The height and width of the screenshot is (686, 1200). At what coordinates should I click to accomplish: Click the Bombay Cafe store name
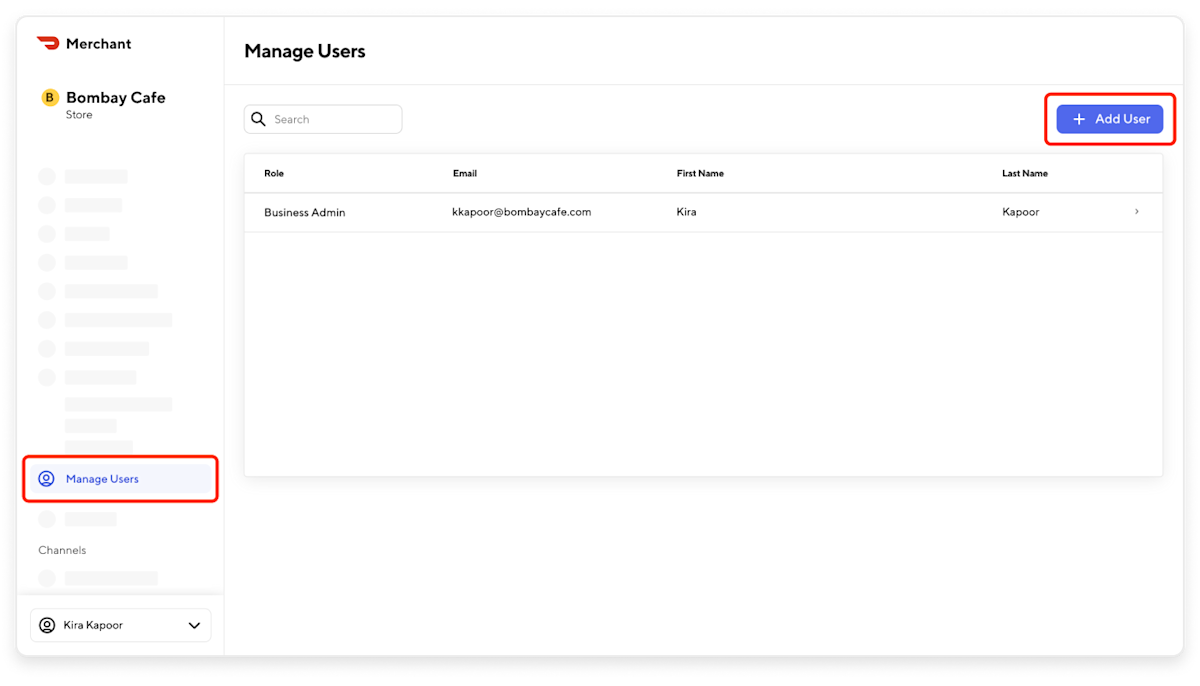pyautogui.click(x=115, y=97)
